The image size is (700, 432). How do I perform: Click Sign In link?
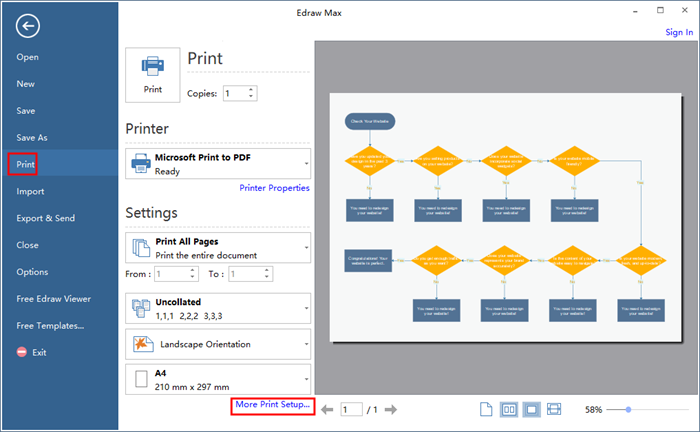click(679, 32)
